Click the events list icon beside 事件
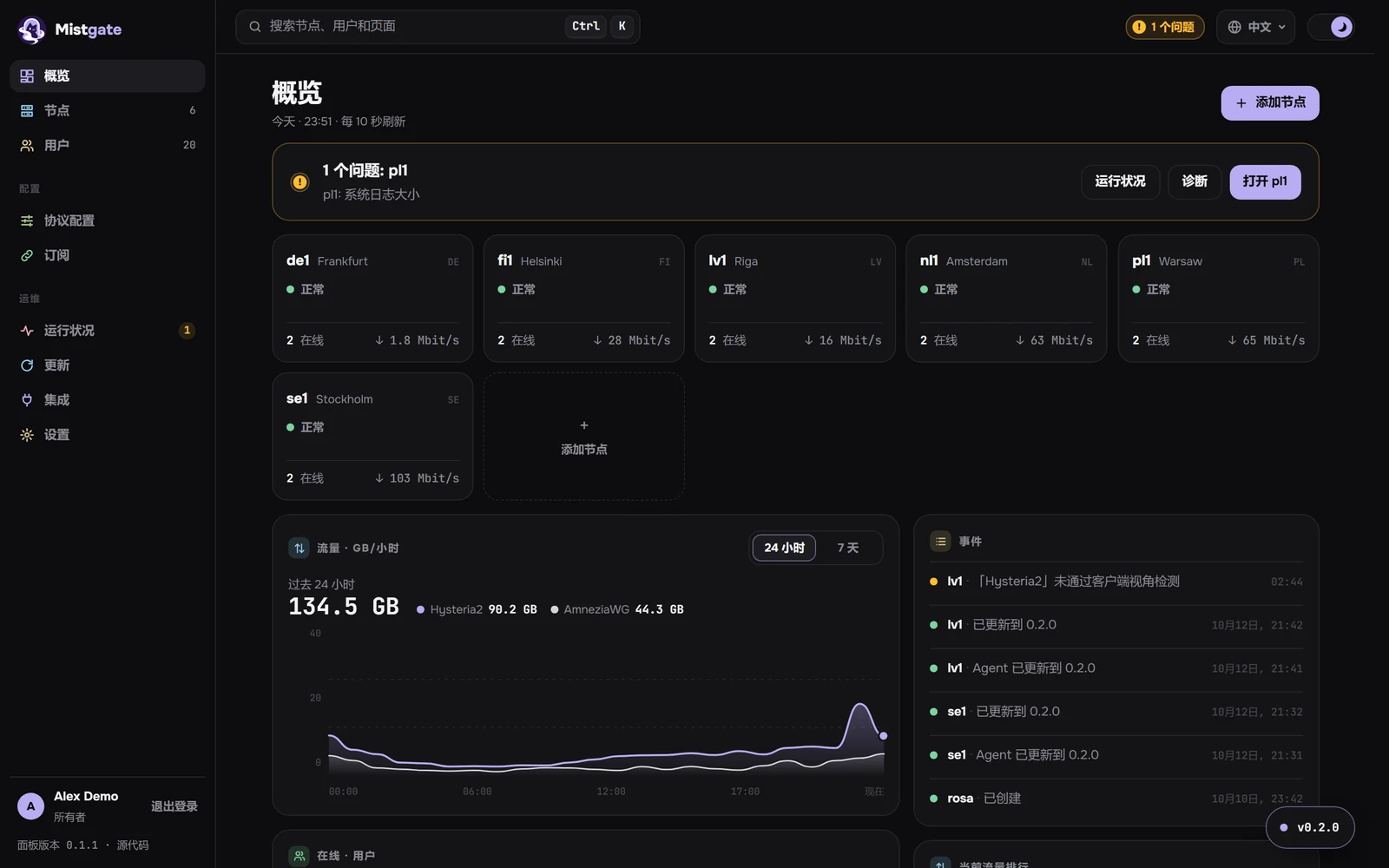 [x=940, y=542]
